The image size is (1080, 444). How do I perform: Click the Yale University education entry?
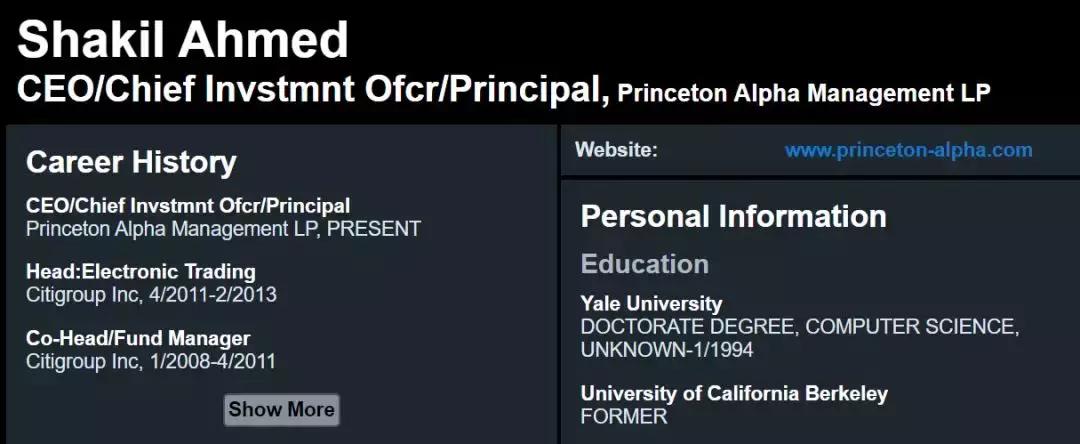pos(651,304)
